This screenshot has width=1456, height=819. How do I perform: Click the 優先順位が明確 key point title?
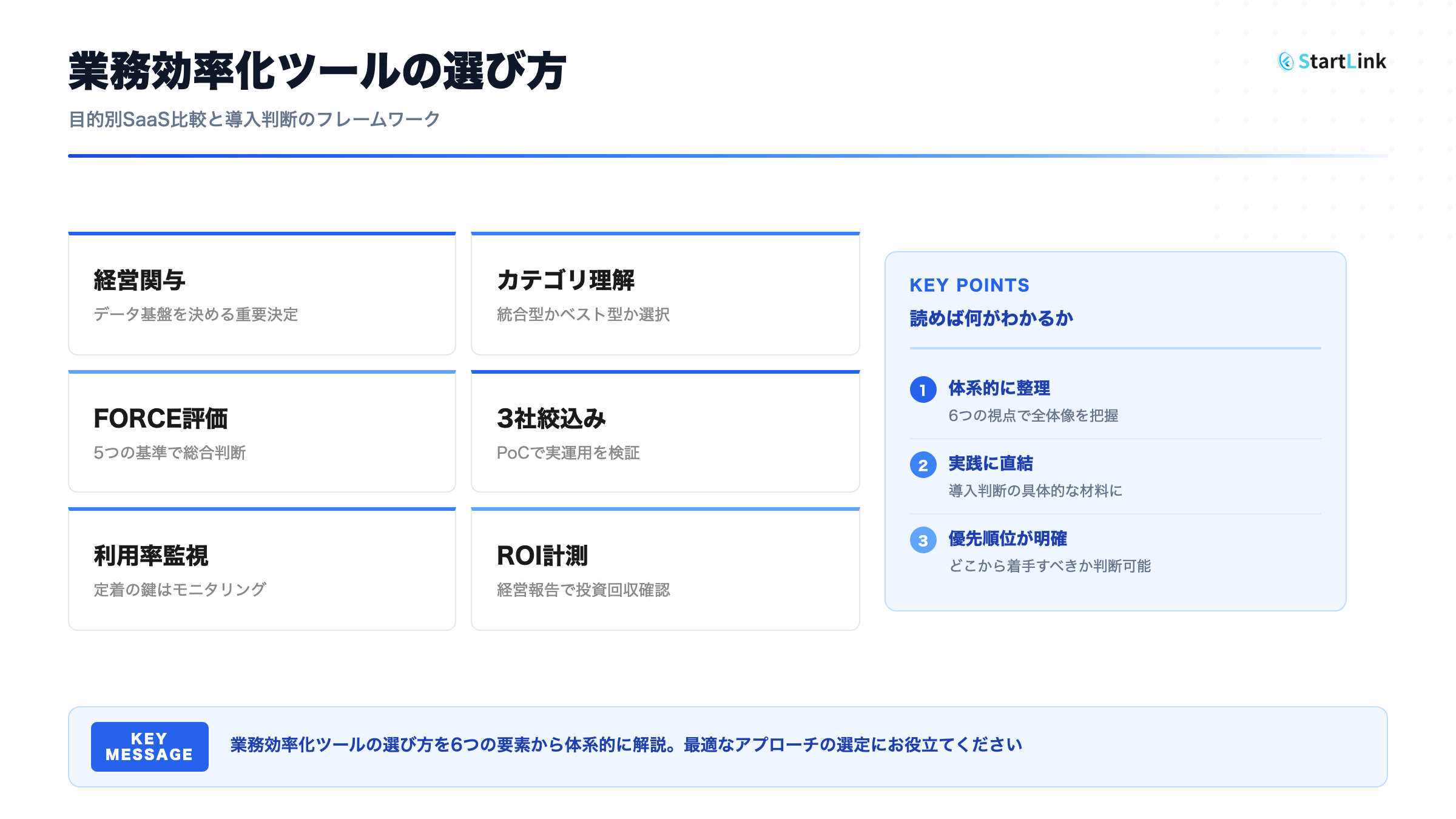click(1007, 538)
